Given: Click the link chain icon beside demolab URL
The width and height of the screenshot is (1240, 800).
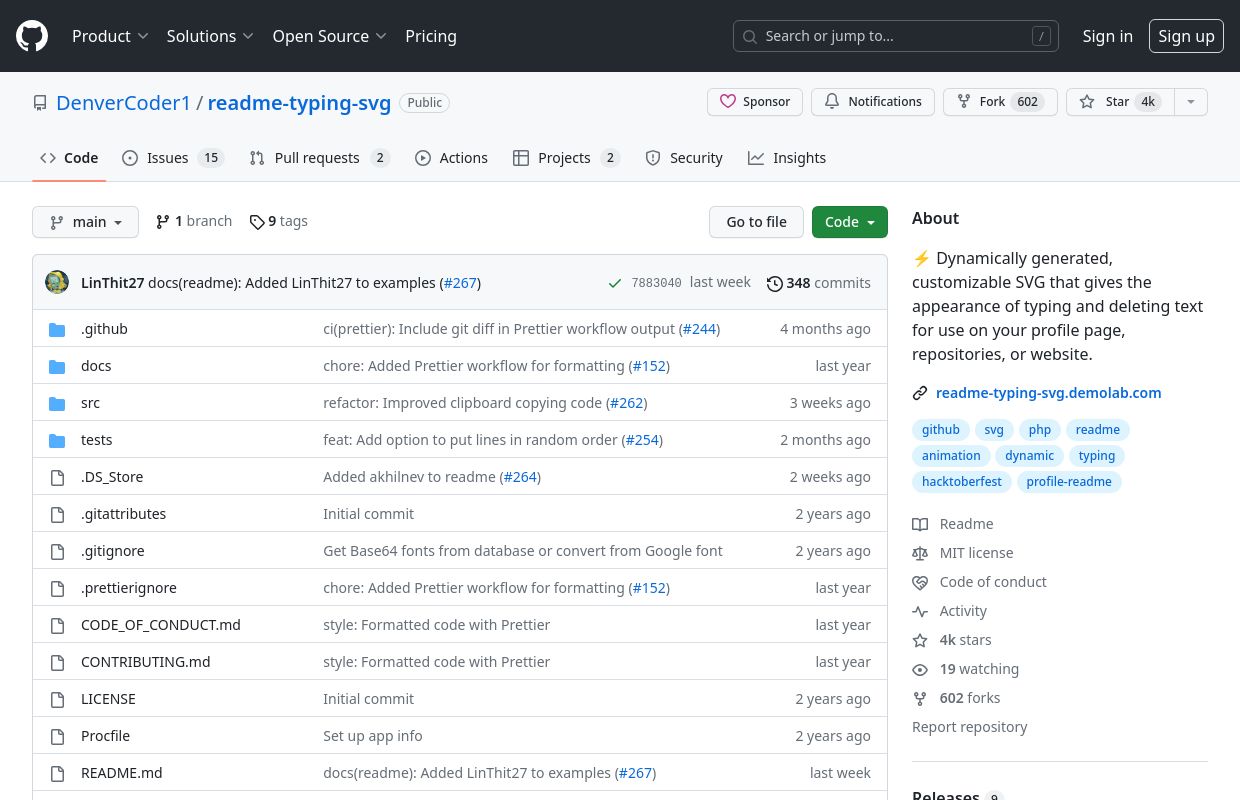Looking at the screenshot, I should click(x=920, y=393).
